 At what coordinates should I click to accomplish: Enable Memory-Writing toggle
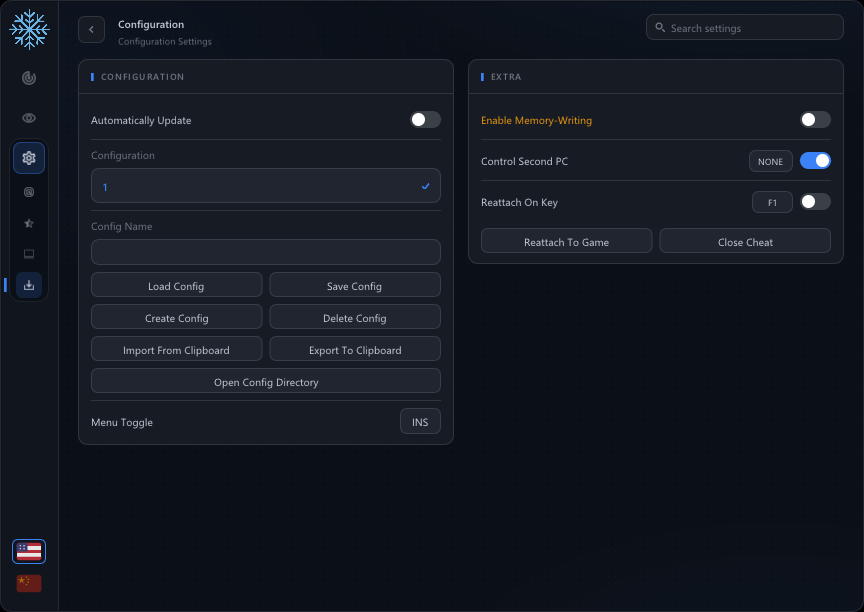(x=815, y=120)
